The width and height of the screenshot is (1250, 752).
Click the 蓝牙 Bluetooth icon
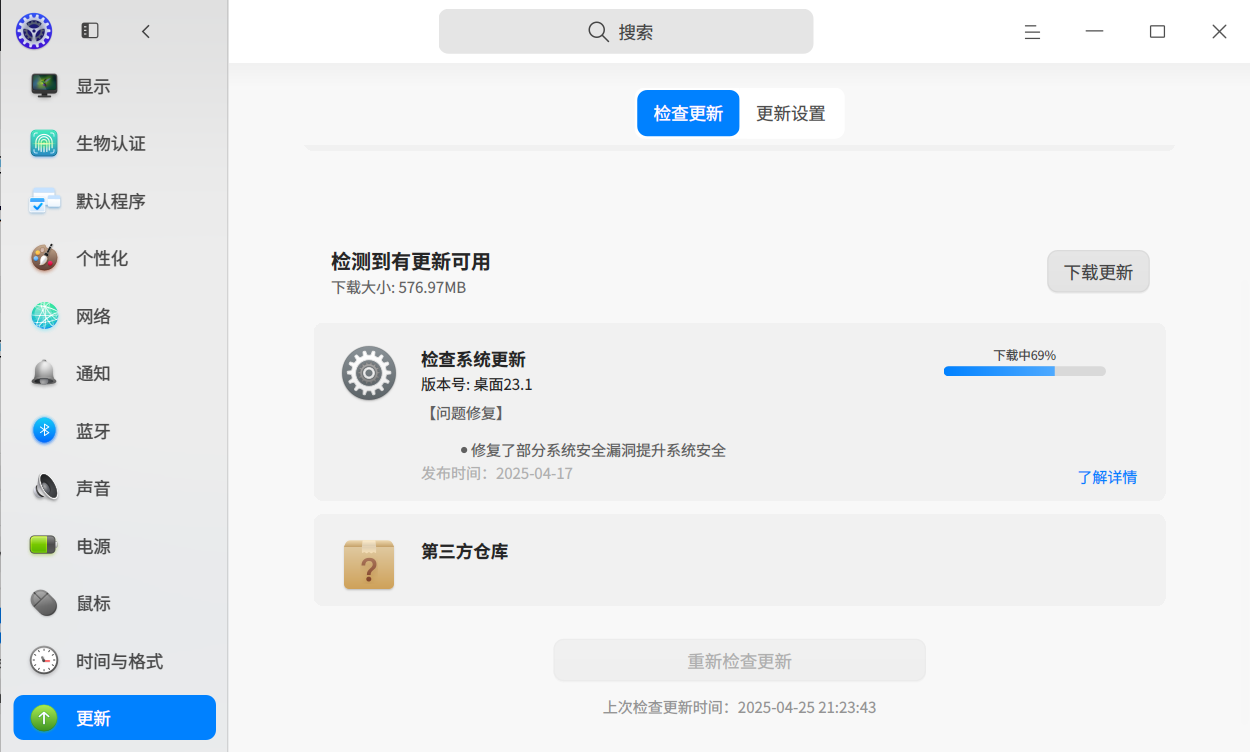44,431
